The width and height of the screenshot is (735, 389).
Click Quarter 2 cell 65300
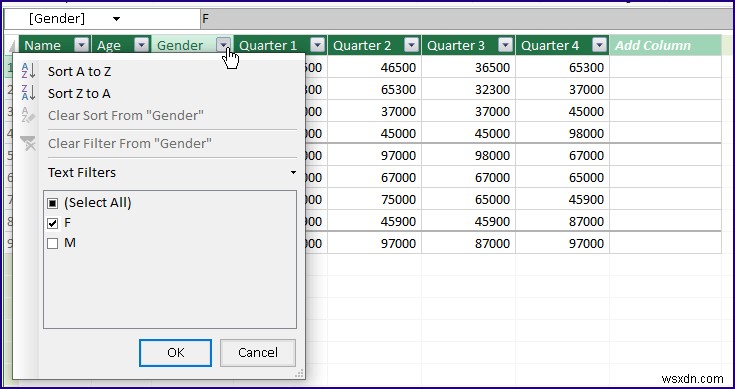tap(375, 89)
